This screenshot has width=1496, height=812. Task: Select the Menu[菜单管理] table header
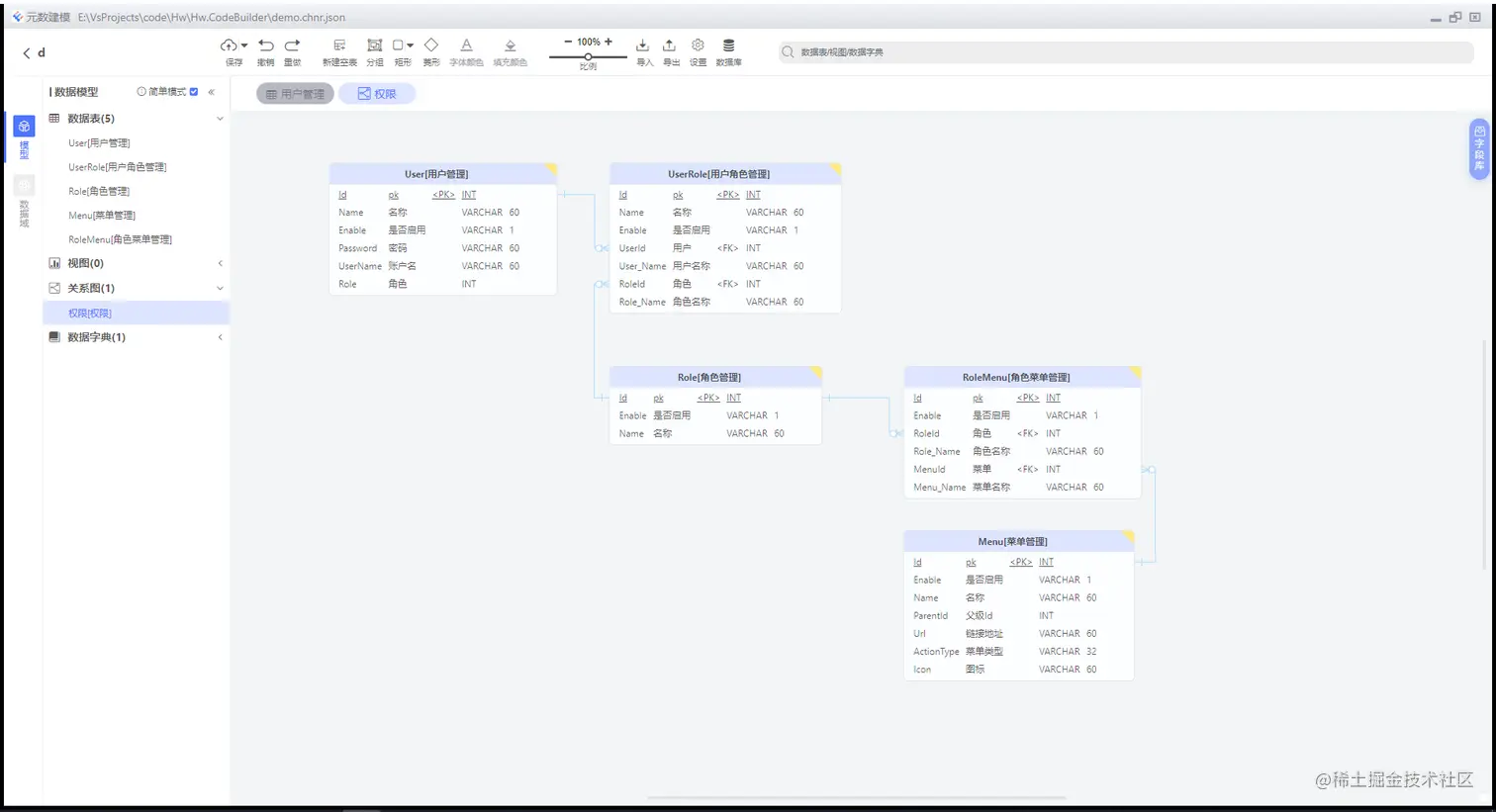(1019, 541)
